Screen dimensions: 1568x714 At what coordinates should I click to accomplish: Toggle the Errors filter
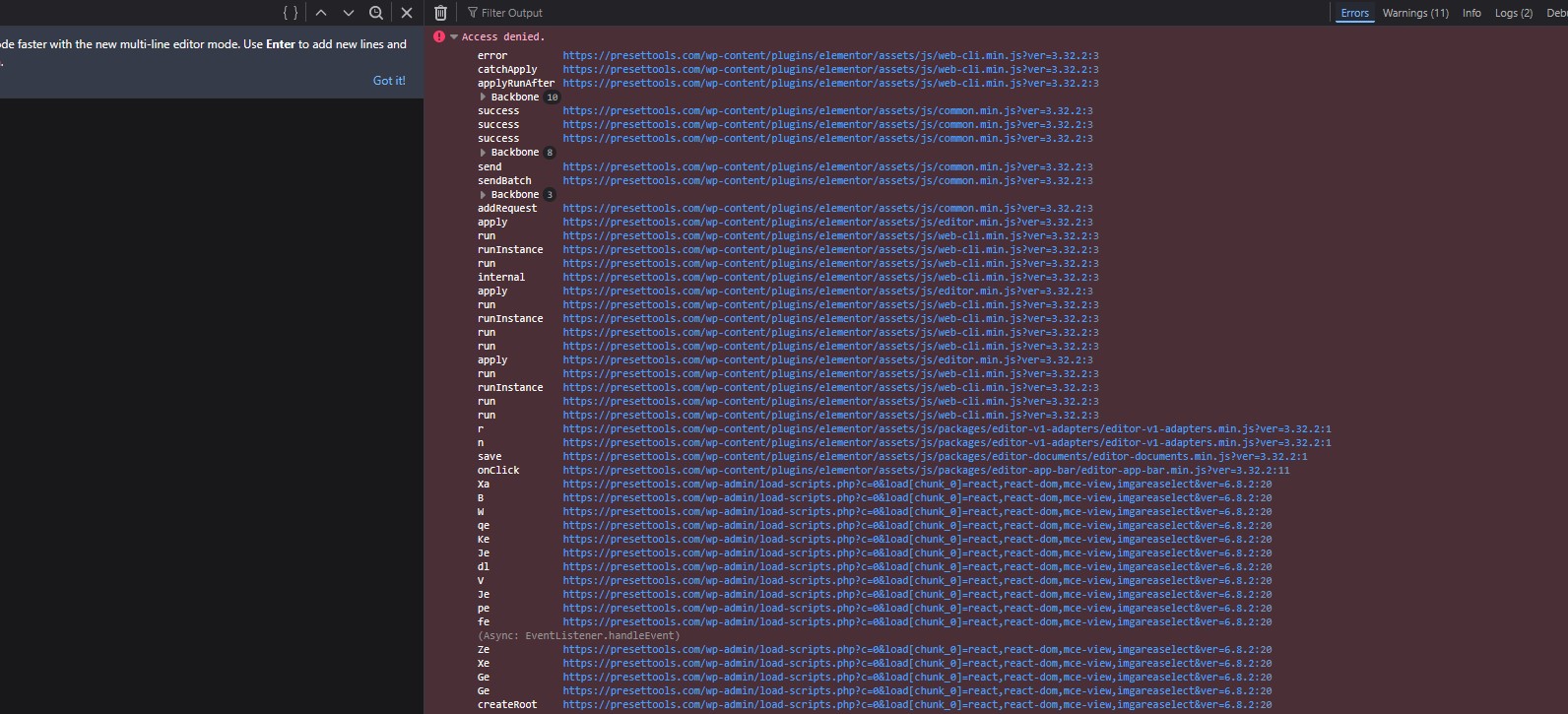click(x=1354, y=13)
